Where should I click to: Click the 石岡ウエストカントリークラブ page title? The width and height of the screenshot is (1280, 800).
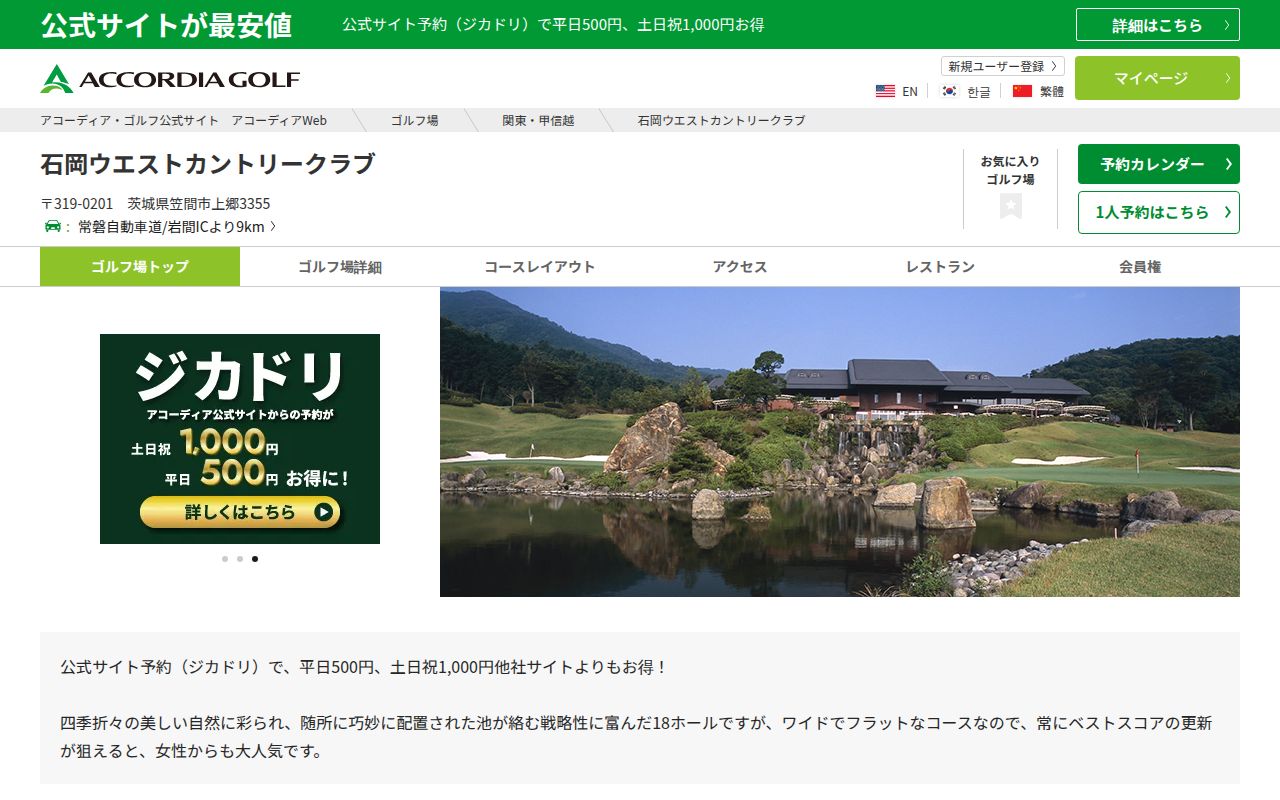208,163
